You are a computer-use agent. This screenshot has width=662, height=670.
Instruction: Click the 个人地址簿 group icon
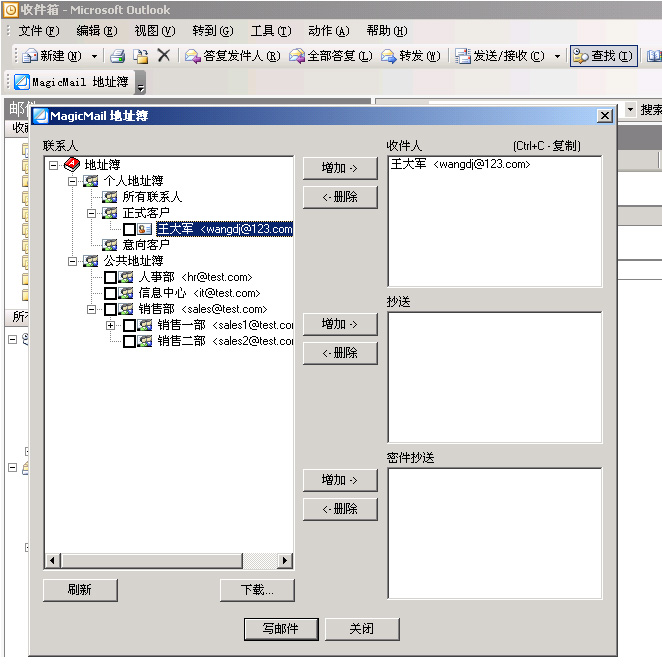tap(90, 181)
